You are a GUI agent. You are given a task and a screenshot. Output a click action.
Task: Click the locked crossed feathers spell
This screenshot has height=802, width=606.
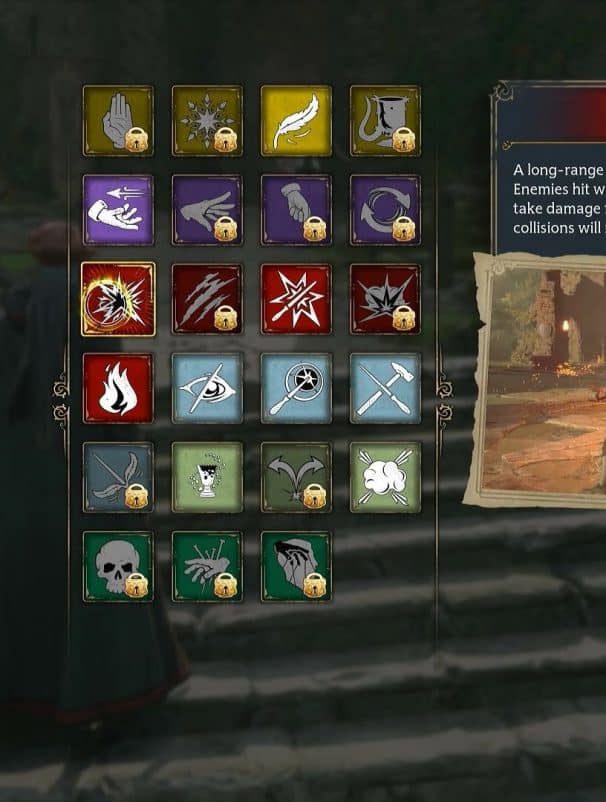coord(118,477)
